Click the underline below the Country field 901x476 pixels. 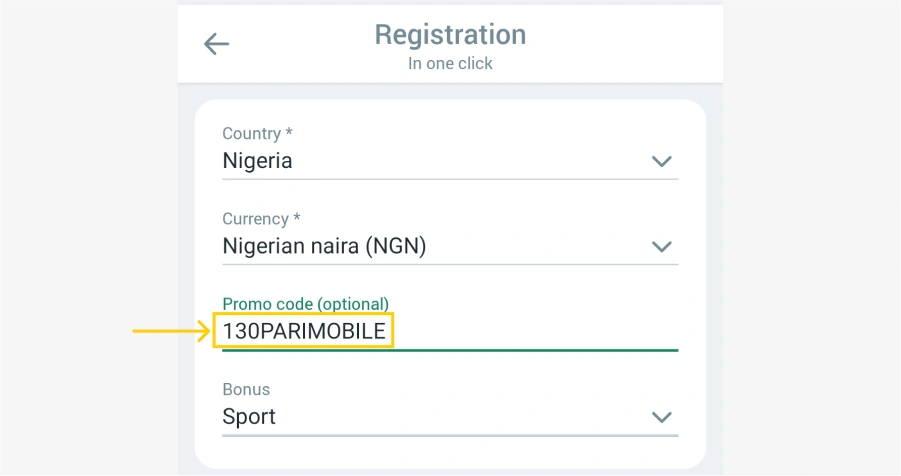coord(450,179)
